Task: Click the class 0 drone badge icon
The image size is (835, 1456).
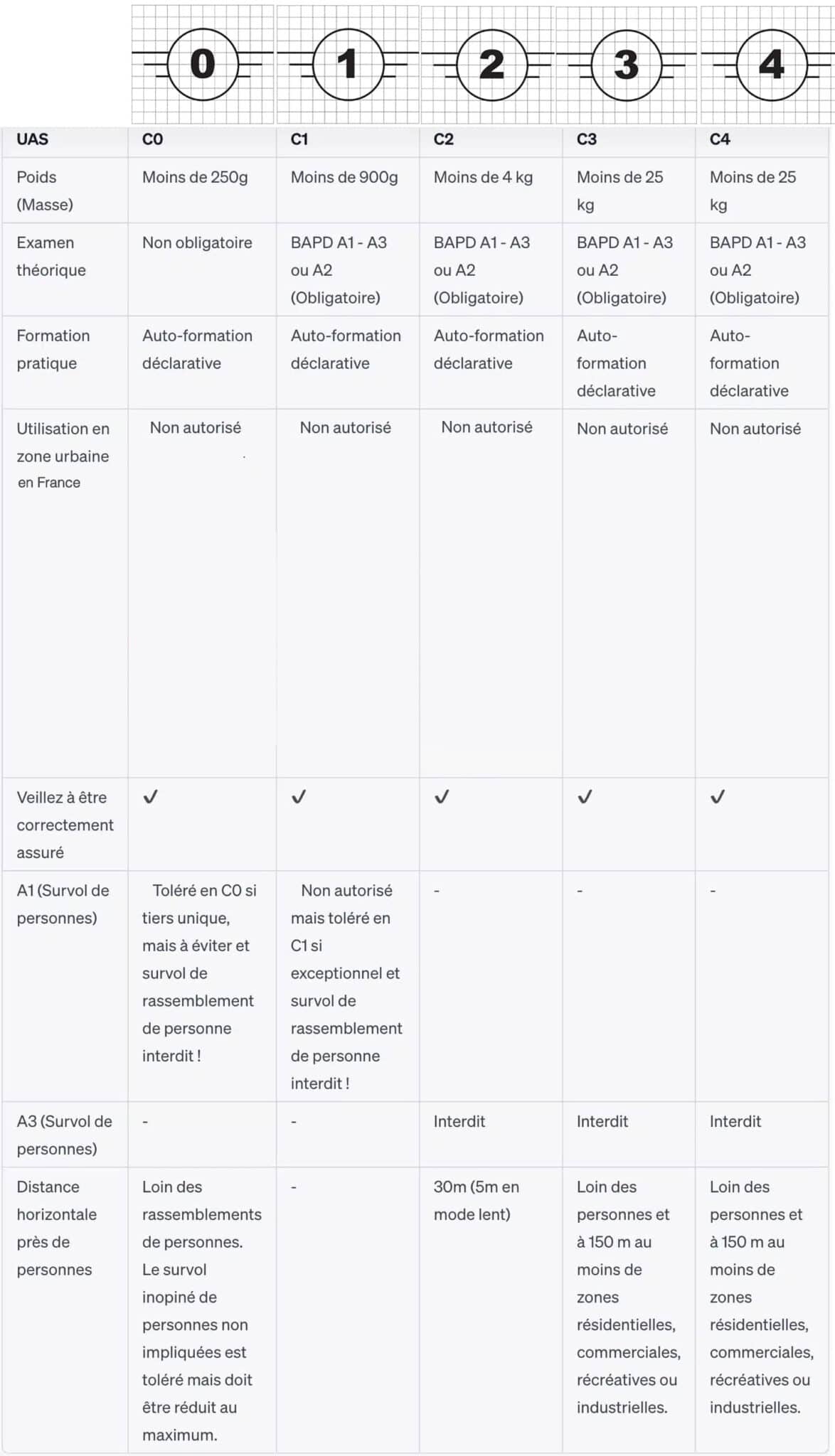Action: (203, 65)
